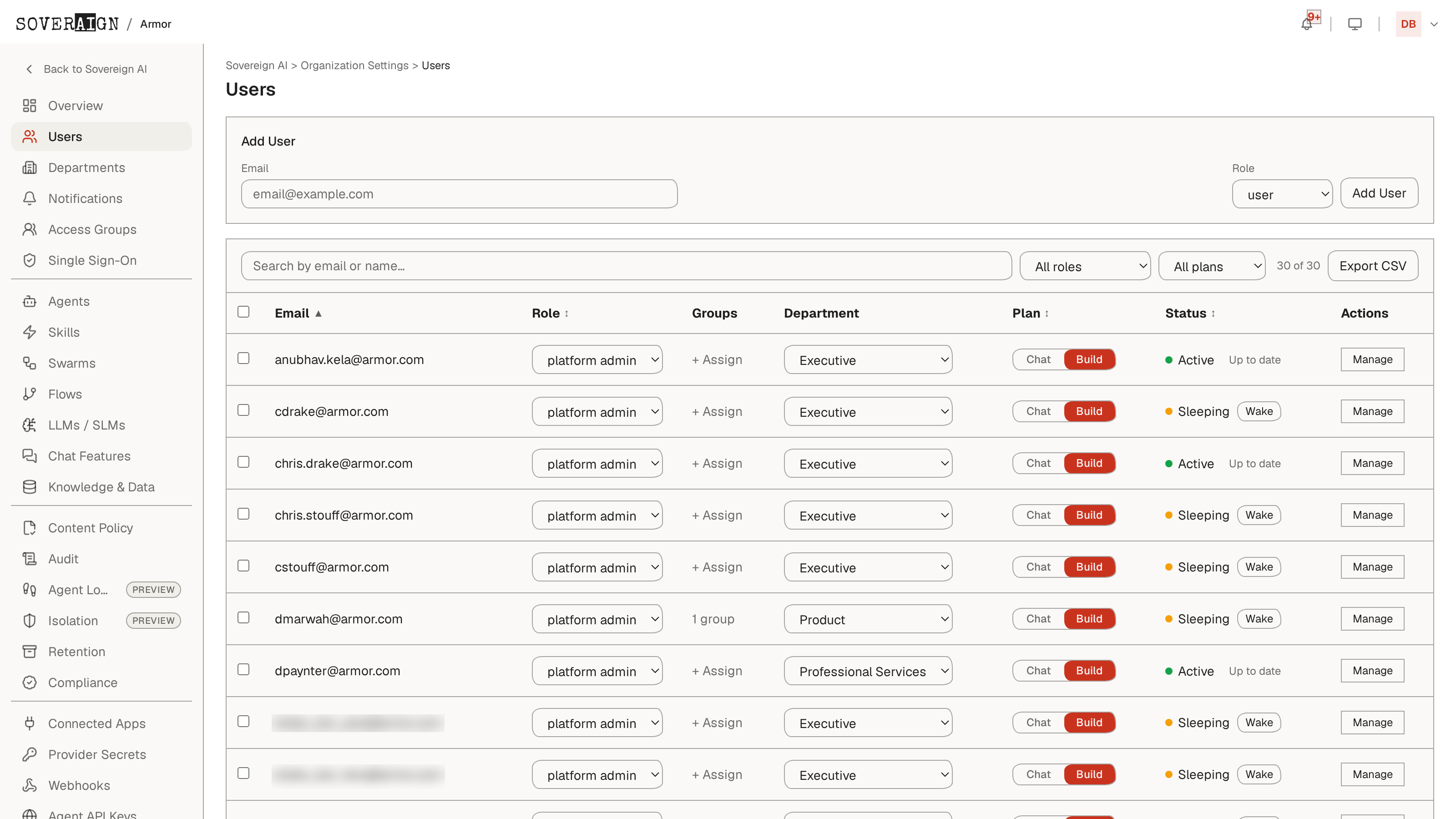The image size is (1456, 819).
Task: Check the box for dpaynter@armor.com
Action: click(x=243, y=670)
